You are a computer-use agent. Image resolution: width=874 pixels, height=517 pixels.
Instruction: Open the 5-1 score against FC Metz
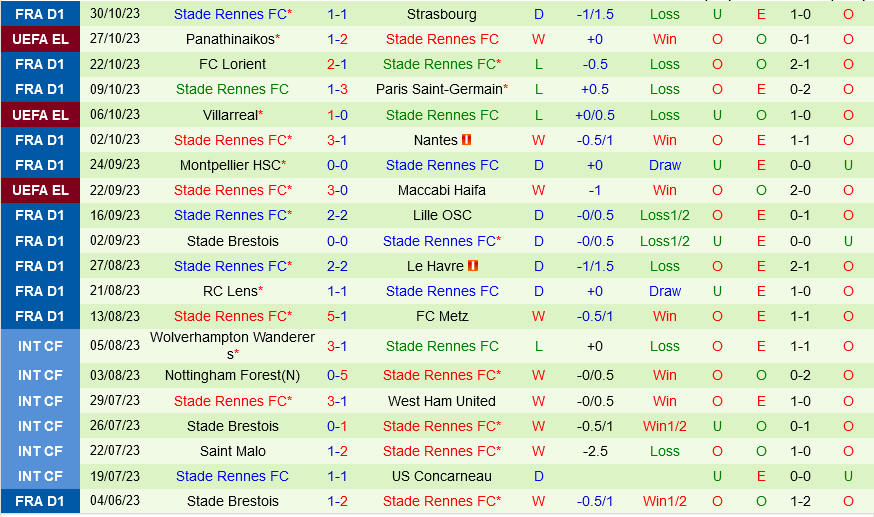coord(337,316)
